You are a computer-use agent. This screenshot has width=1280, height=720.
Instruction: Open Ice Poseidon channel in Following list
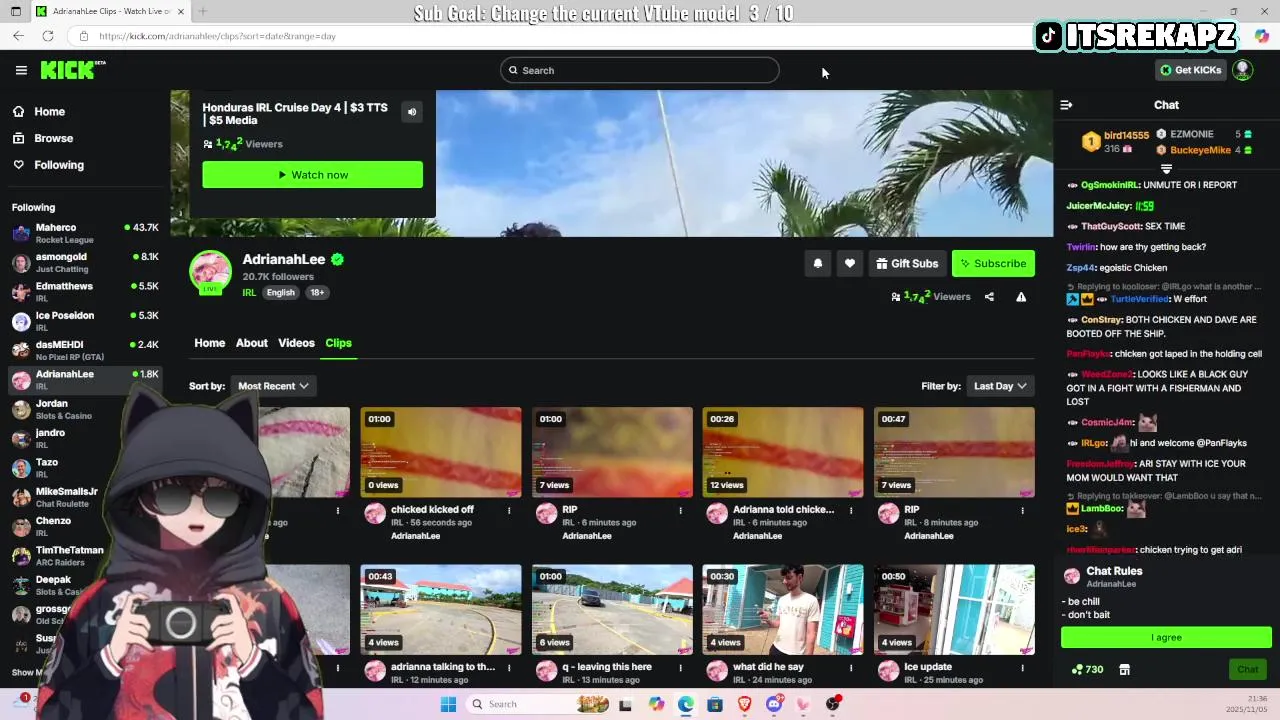pos(85,321)
